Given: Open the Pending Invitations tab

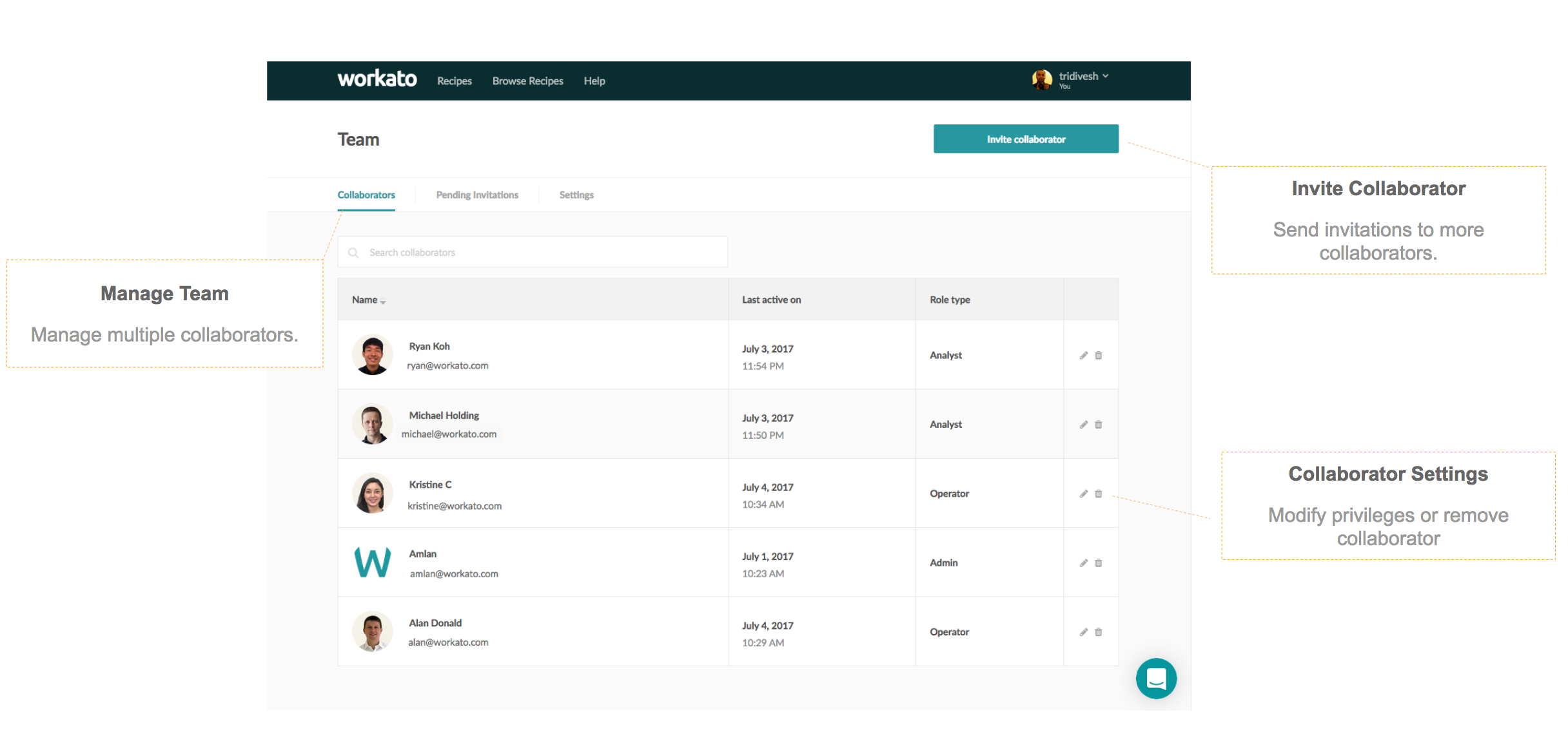Looking at the screenshot, I should click(477, 195).
